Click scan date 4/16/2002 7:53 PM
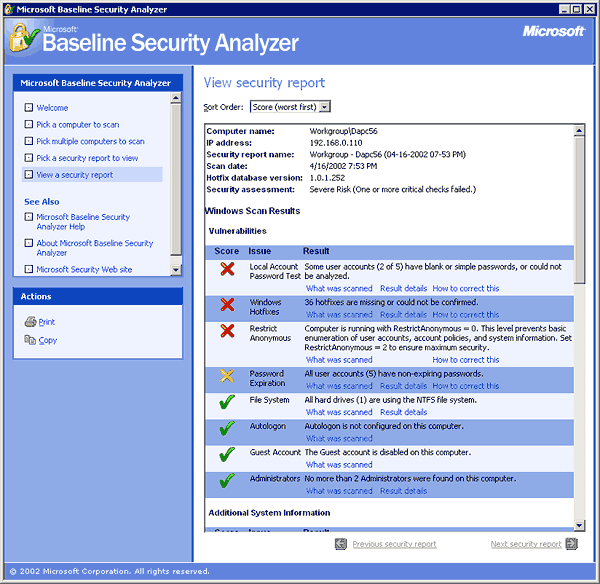Screen dimensions: 600x584 (343, 166)
